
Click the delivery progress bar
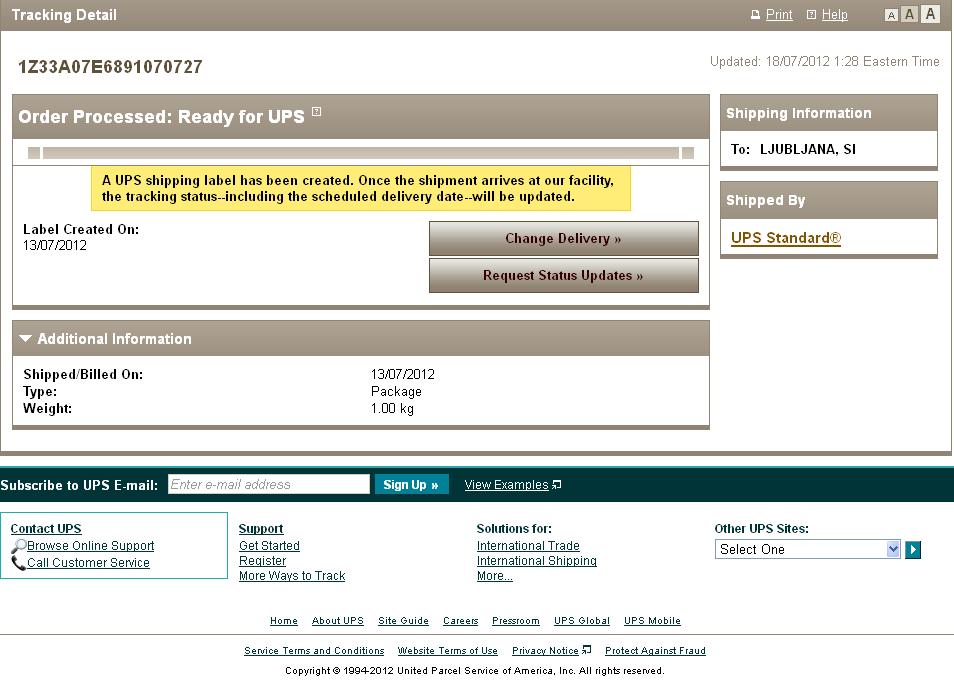pos(361,153)
